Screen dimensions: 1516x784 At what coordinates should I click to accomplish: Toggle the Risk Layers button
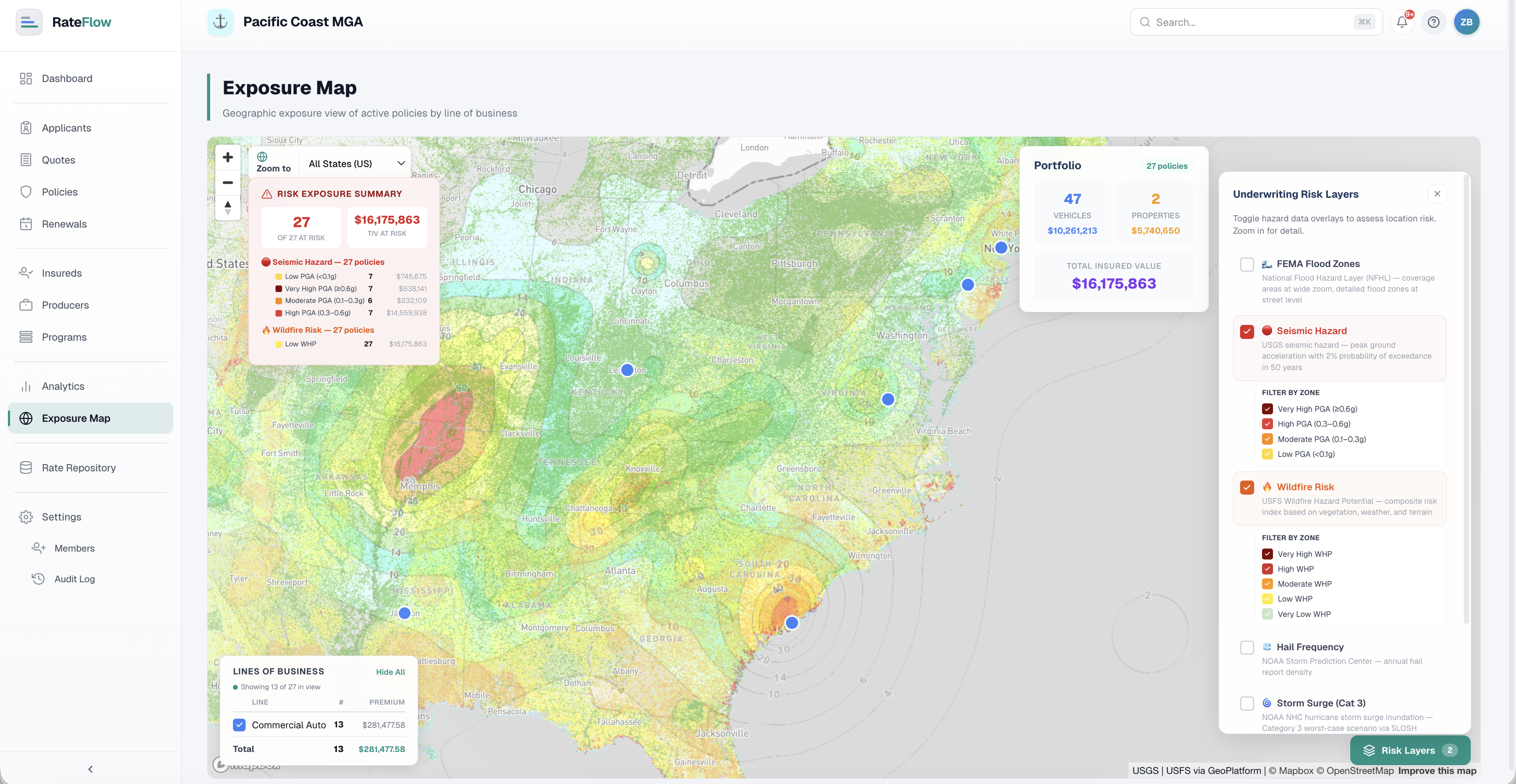click(1410, 751)
